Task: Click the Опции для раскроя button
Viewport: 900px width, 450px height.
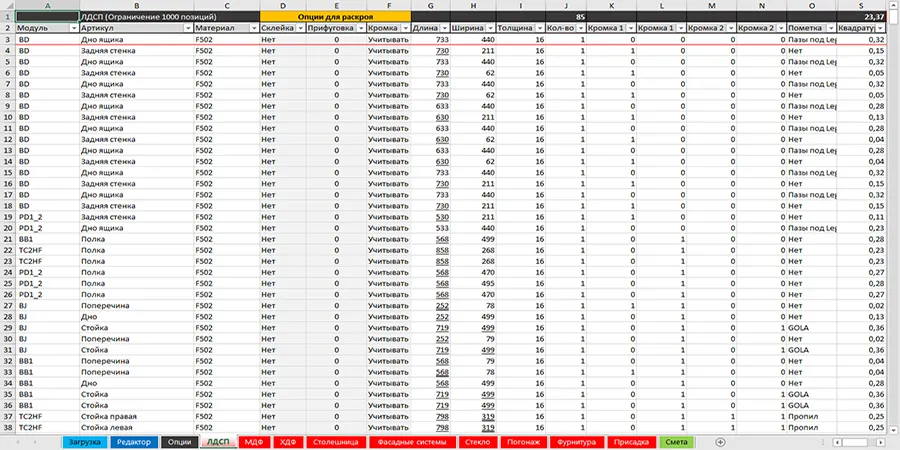Action: (x=335, y=17)
